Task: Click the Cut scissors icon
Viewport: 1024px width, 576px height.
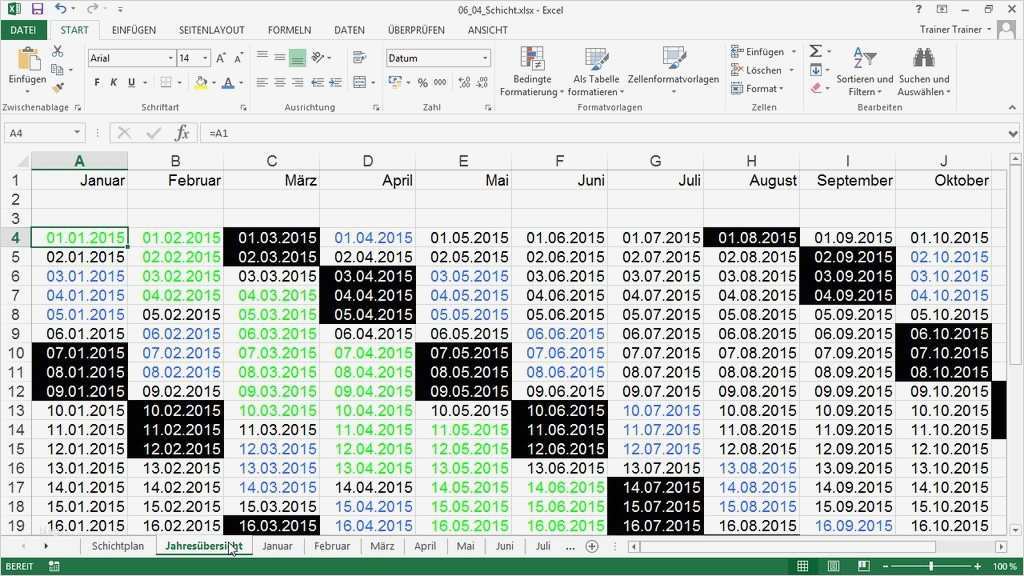Action: (57, 52)
